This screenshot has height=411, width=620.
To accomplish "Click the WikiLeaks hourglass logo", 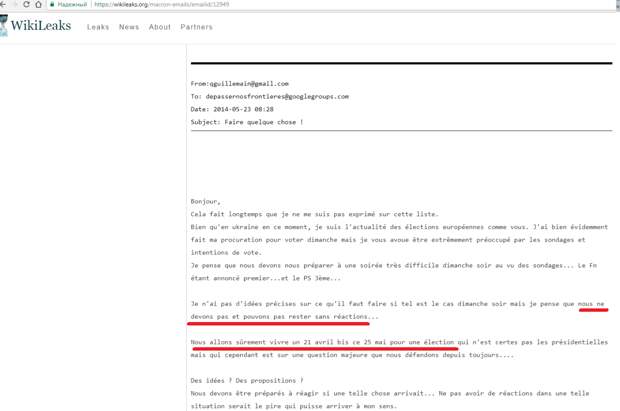I will point(3,26).
